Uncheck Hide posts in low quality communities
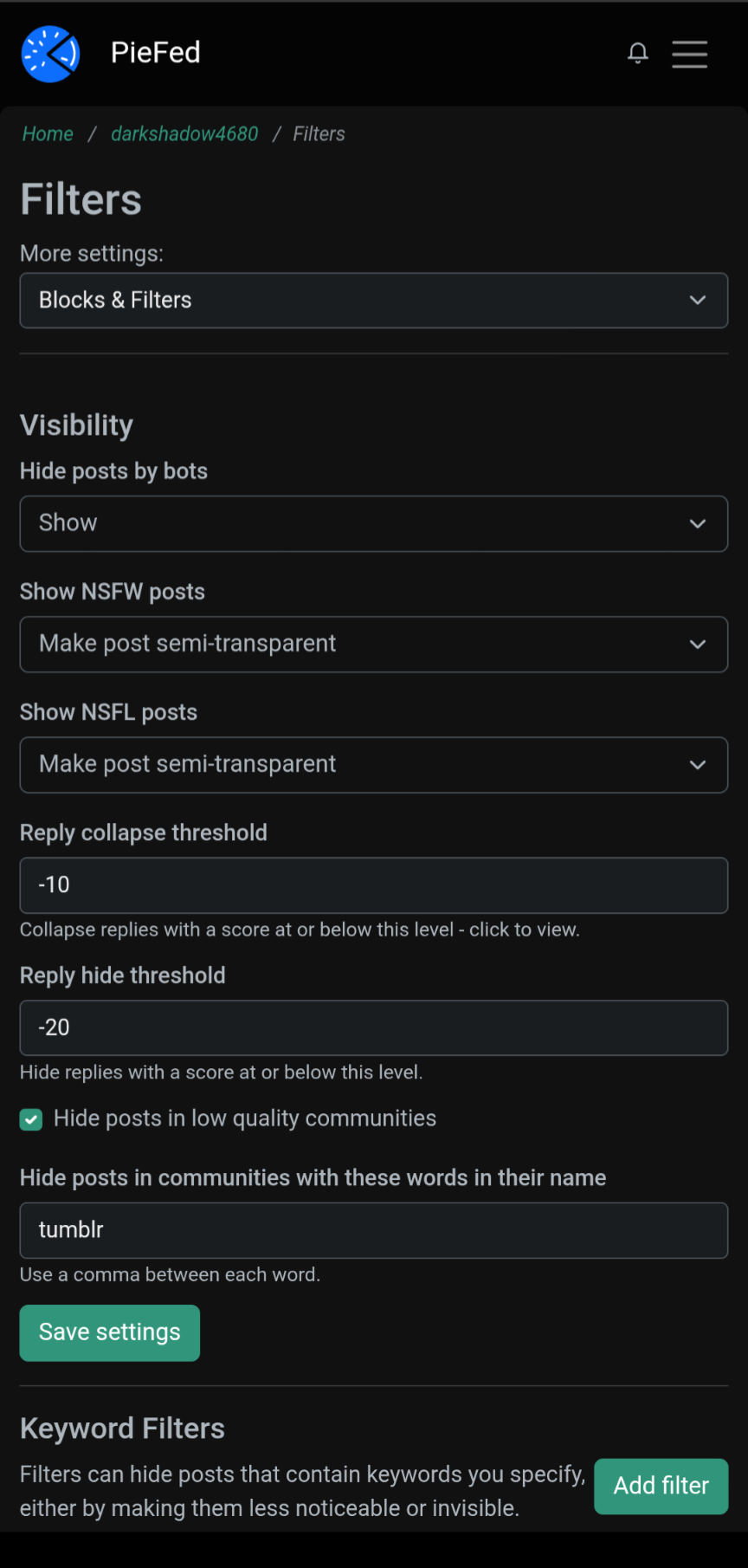748x1568 pixels. (31, 1119)
